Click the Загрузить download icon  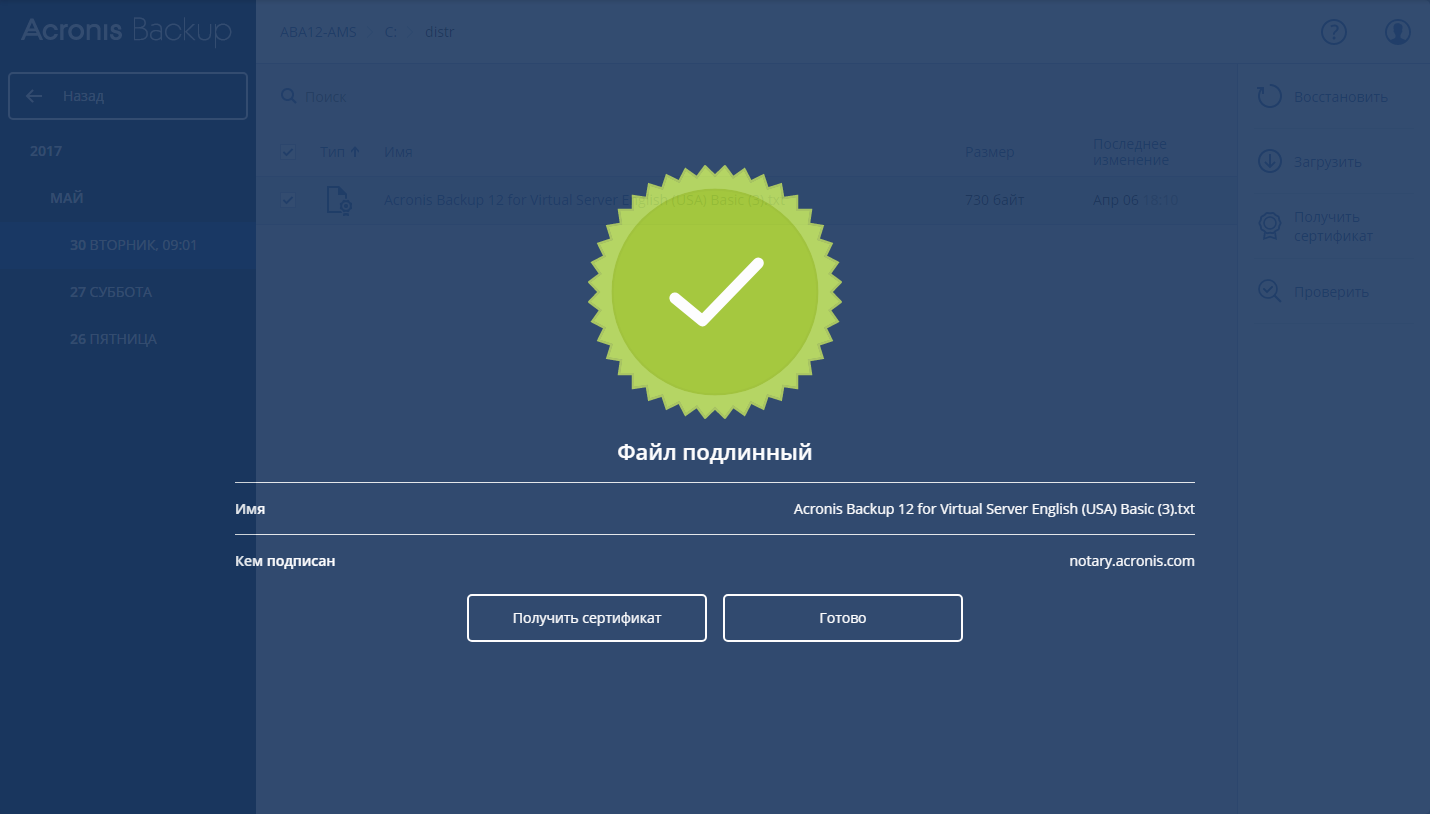1270,161
